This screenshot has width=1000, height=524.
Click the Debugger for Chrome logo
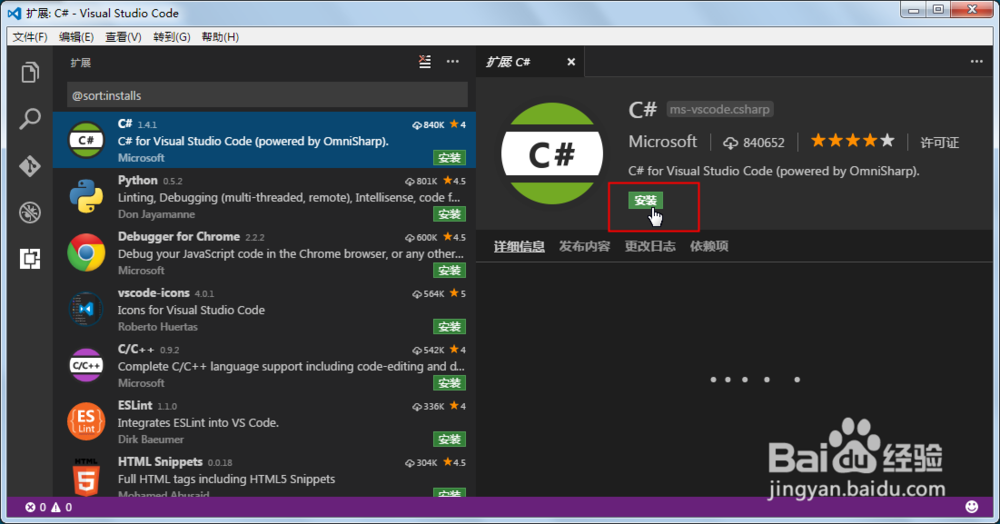coord(86,252)
